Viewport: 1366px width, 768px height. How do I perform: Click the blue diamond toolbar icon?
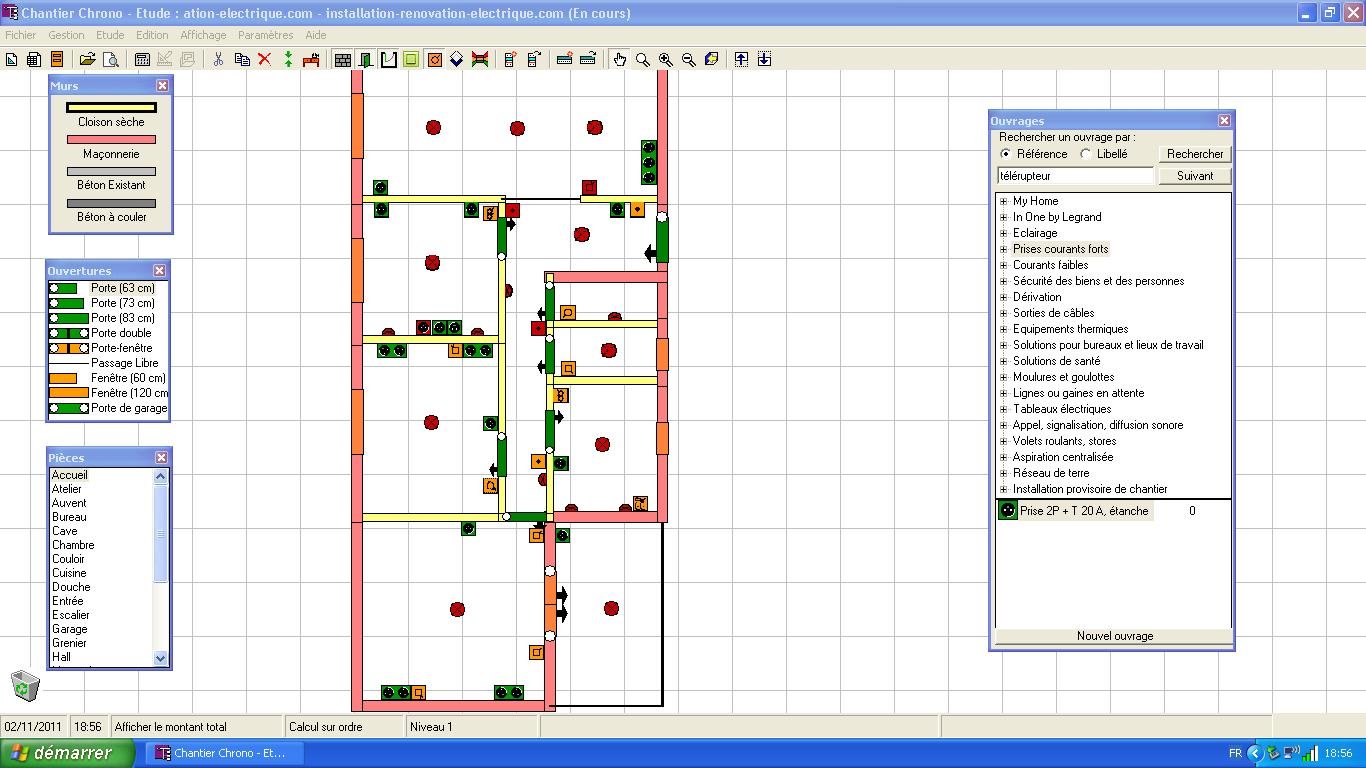tap(457, 60)
